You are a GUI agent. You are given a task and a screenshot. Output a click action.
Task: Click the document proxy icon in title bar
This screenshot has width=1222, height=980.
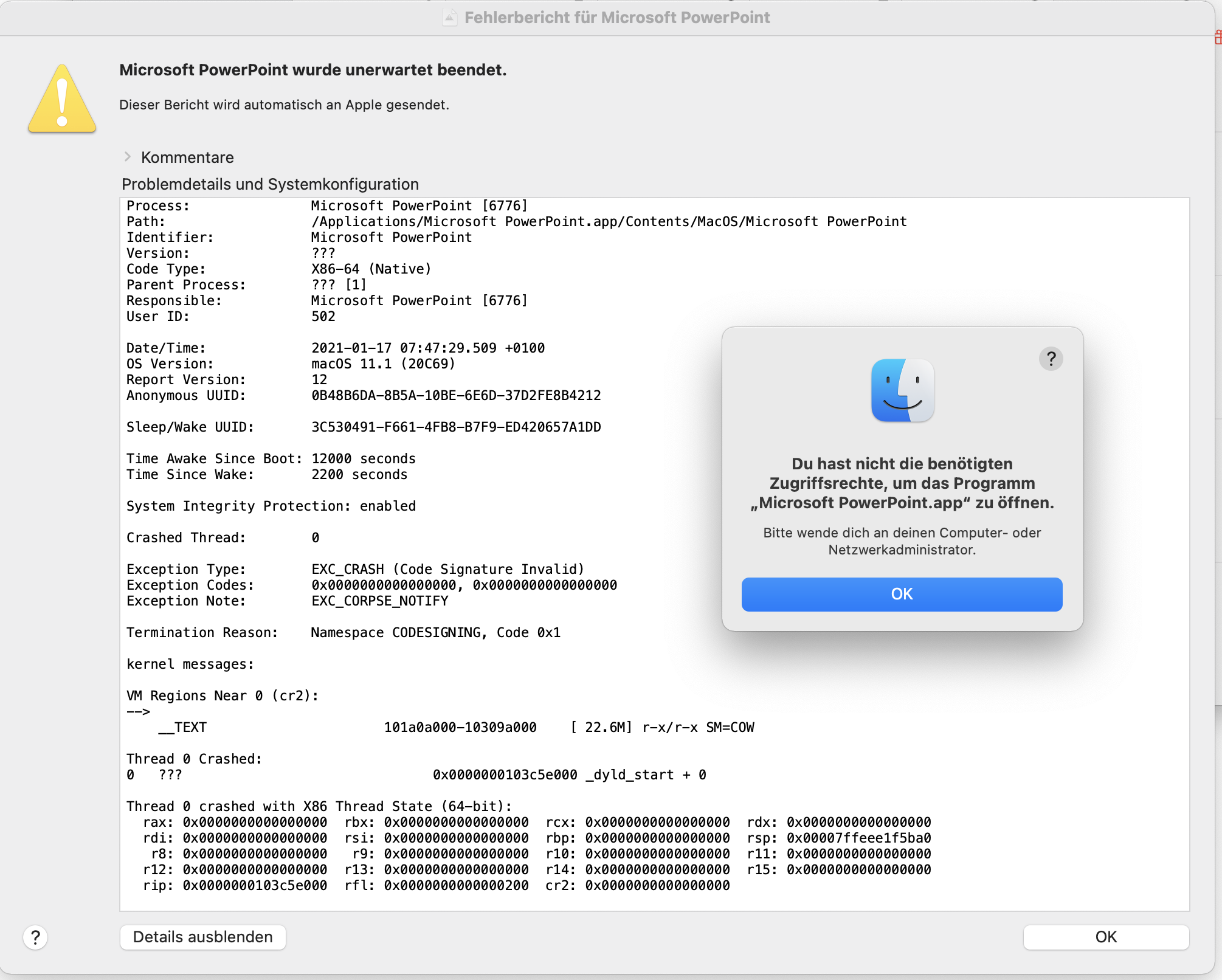pos(449,17)
